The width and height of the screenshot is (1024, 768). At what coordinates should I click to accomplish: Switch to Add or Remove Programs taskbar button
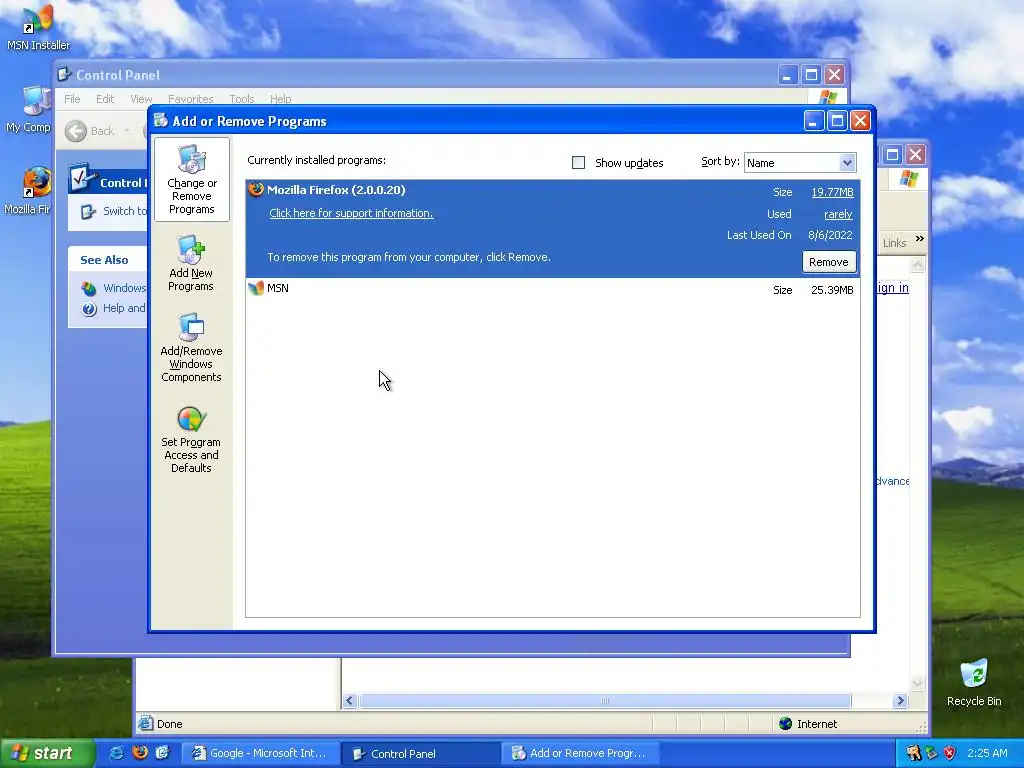click(581, 753)
